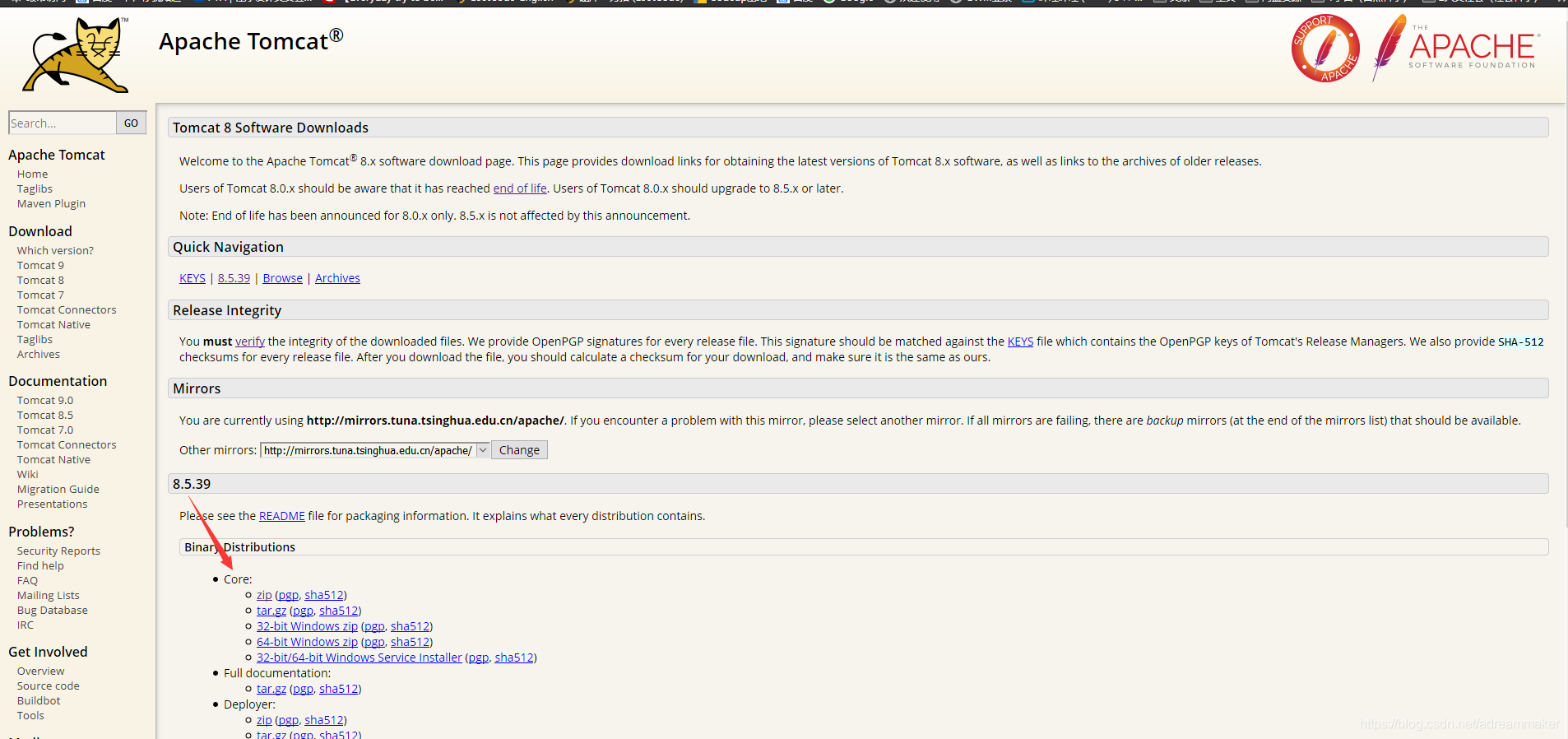The image size is (1568, 739).
Task: Open the Browse quick navigation link
Action: [x=283, y=278]
